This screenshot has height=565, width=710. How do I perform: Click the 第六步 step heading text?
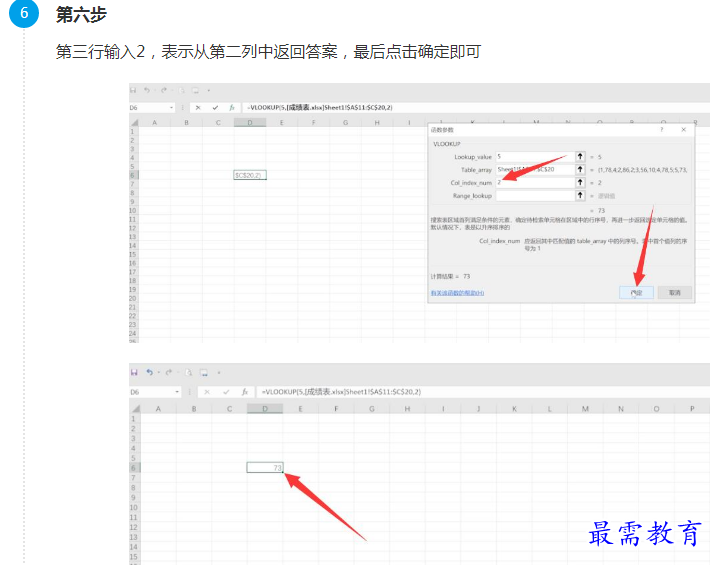pos(81,14)
